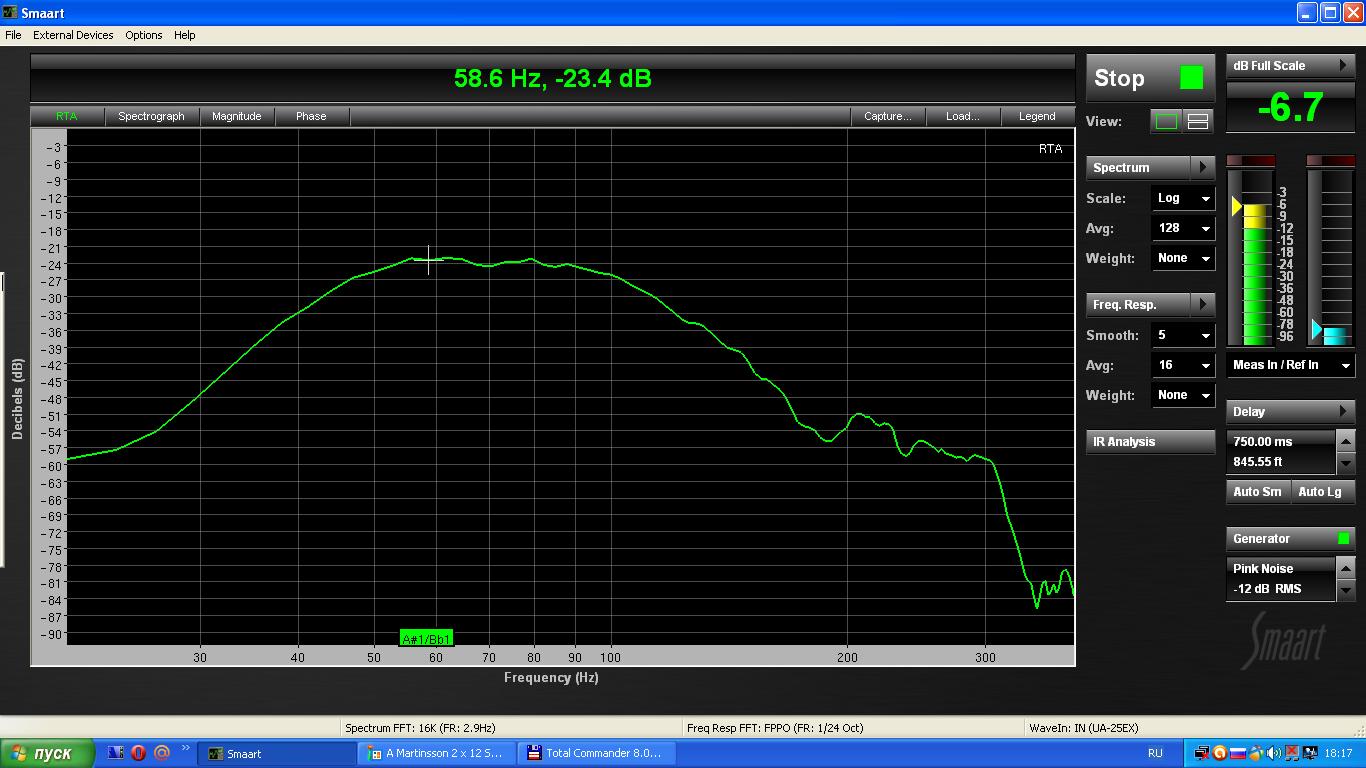The image size is (1366, 768).
Task: Click the Capture... button
Action: 888,116
